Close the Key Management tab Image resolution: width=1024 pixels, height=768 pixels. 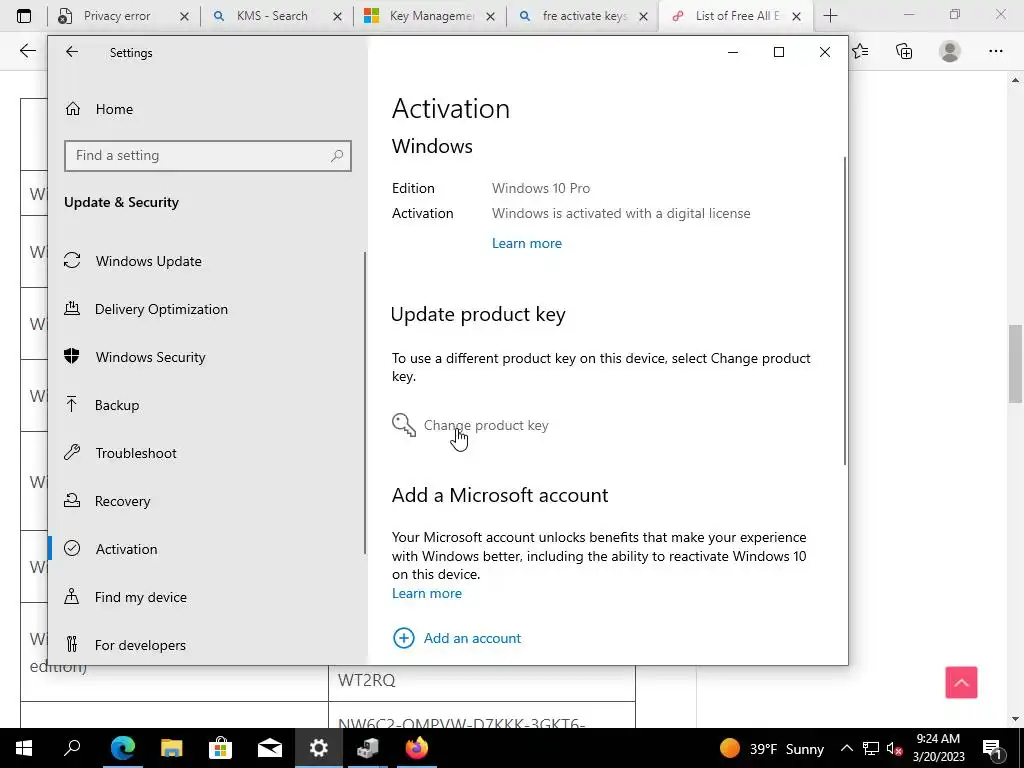pos(490,16)
